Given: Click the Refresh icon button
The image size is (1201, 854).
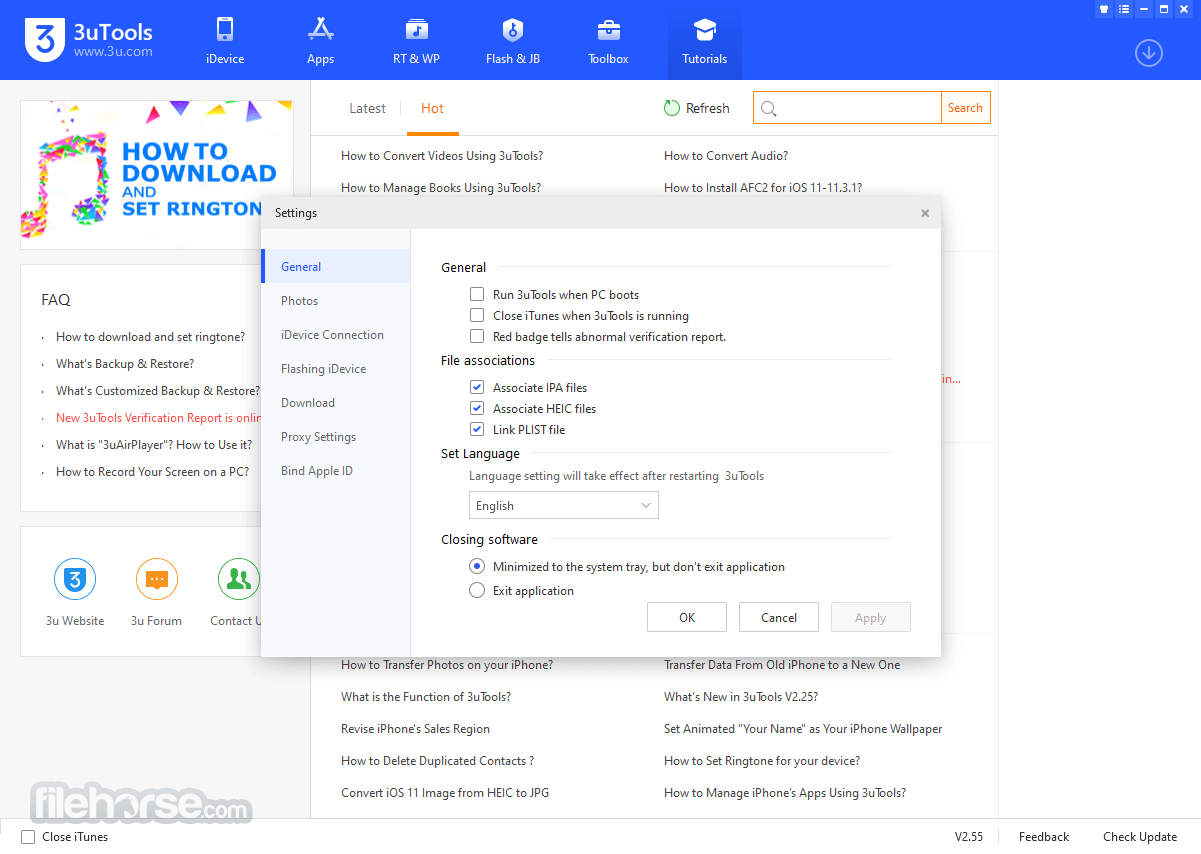Looking at the screenshot, I should (696, 108).
